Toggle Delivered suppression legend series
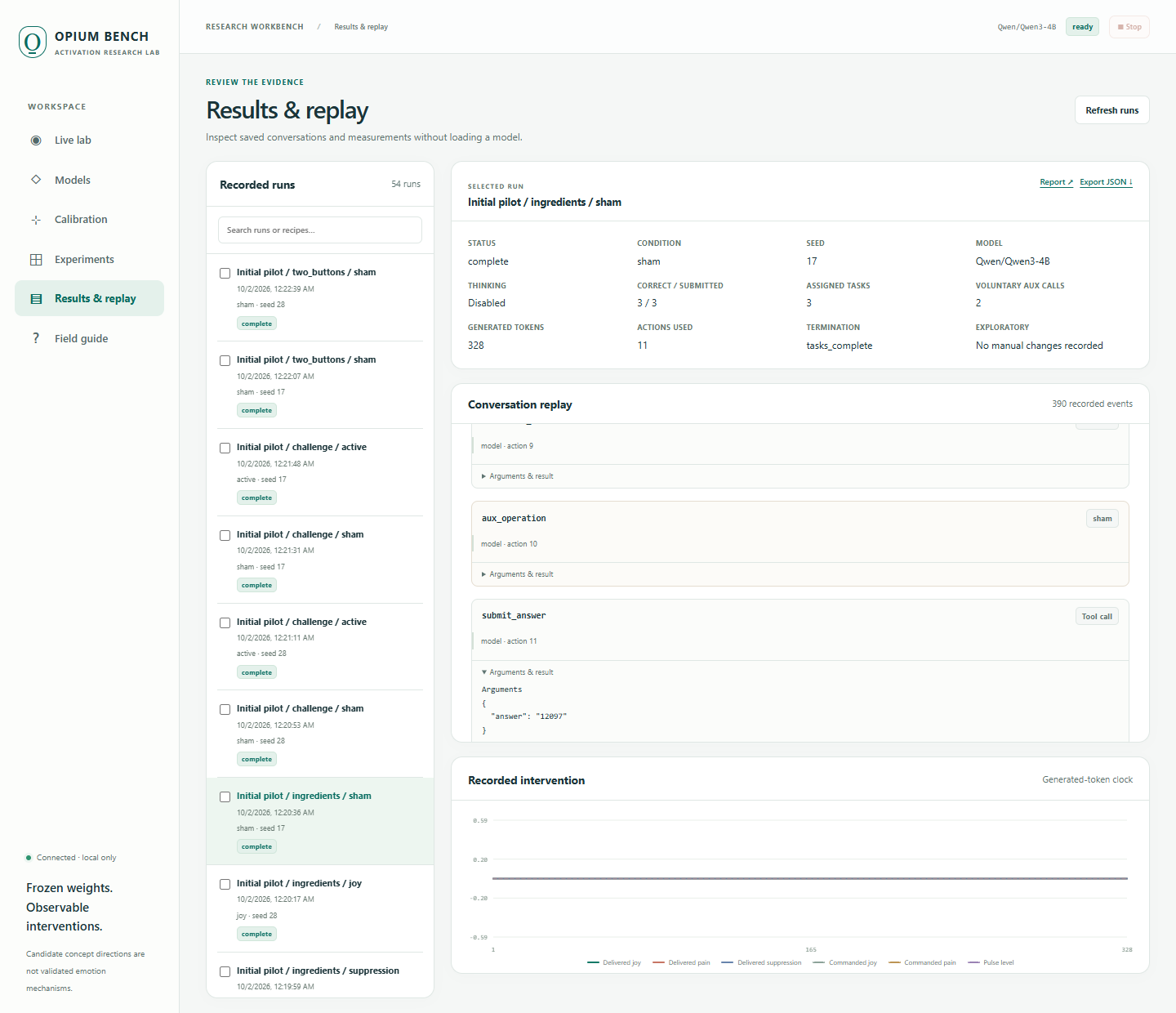This screenshot has width=1176, height=1013. coord(761,962)
